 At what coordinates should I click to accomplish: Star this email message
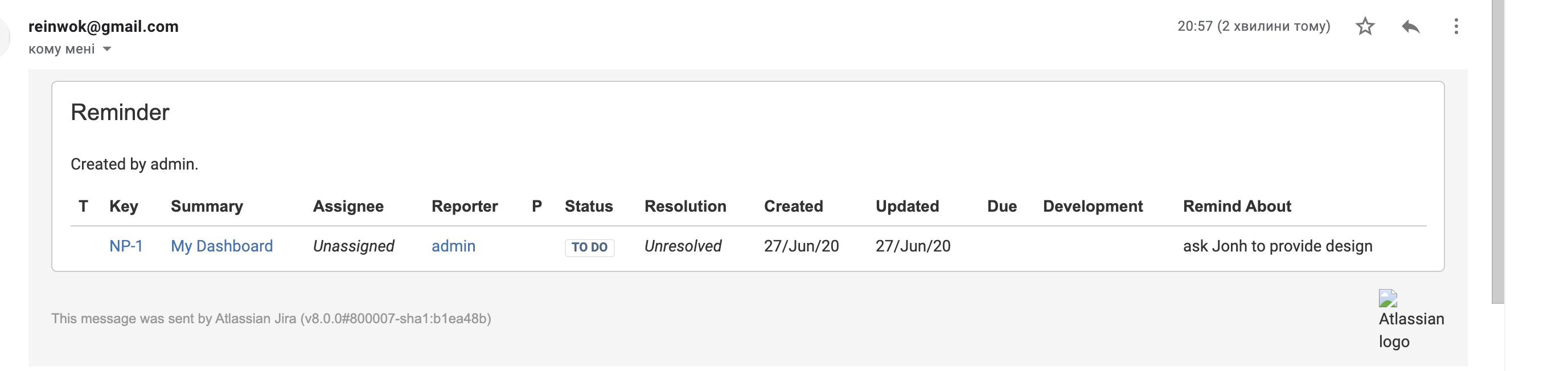pos(1365,26)
